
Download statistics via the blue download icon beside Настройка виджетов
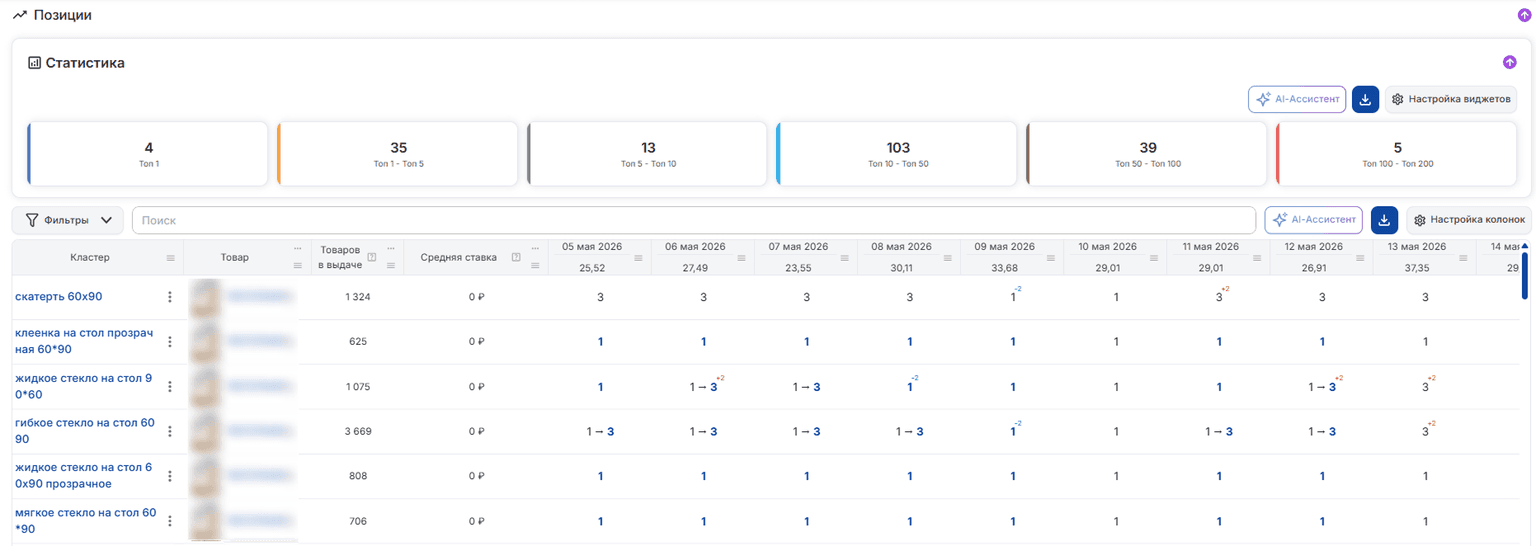click(x=1365, y=99)
